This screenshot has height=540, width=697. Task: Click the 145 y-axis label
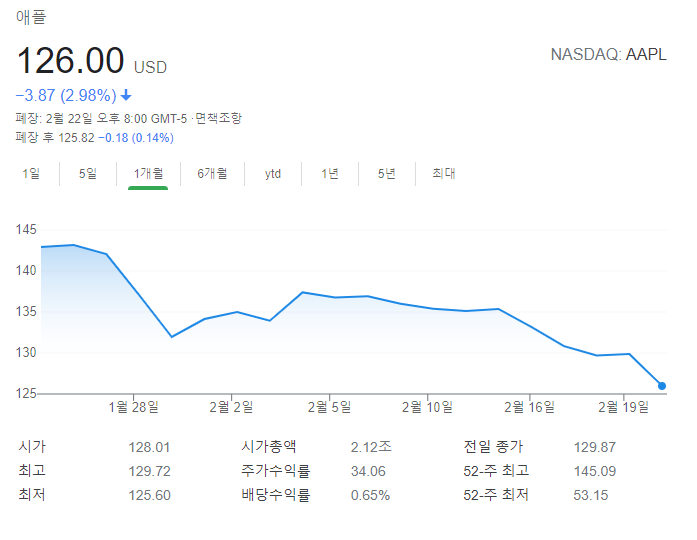(26, 229)
